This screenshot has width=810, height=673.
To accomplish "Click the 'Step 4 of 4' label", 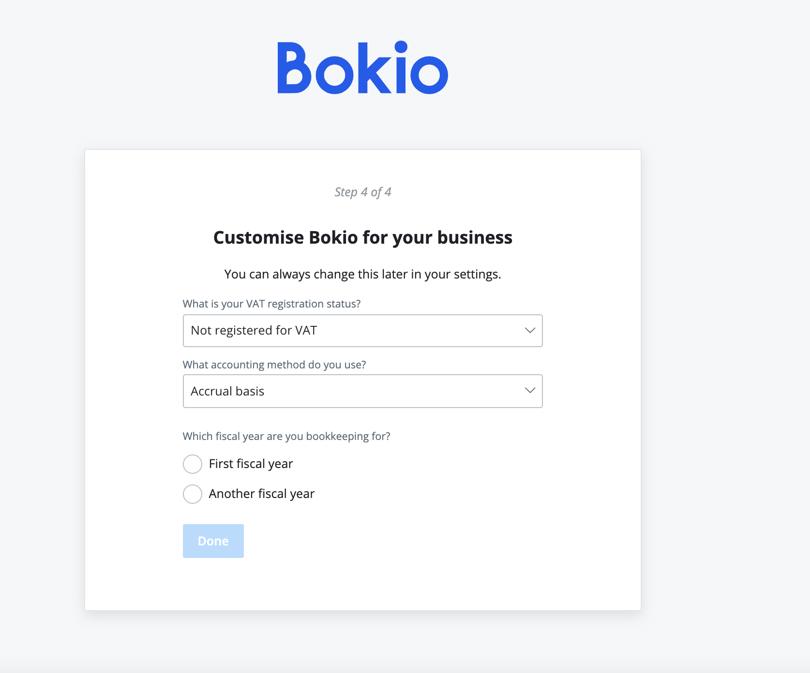I will point(361,191).
